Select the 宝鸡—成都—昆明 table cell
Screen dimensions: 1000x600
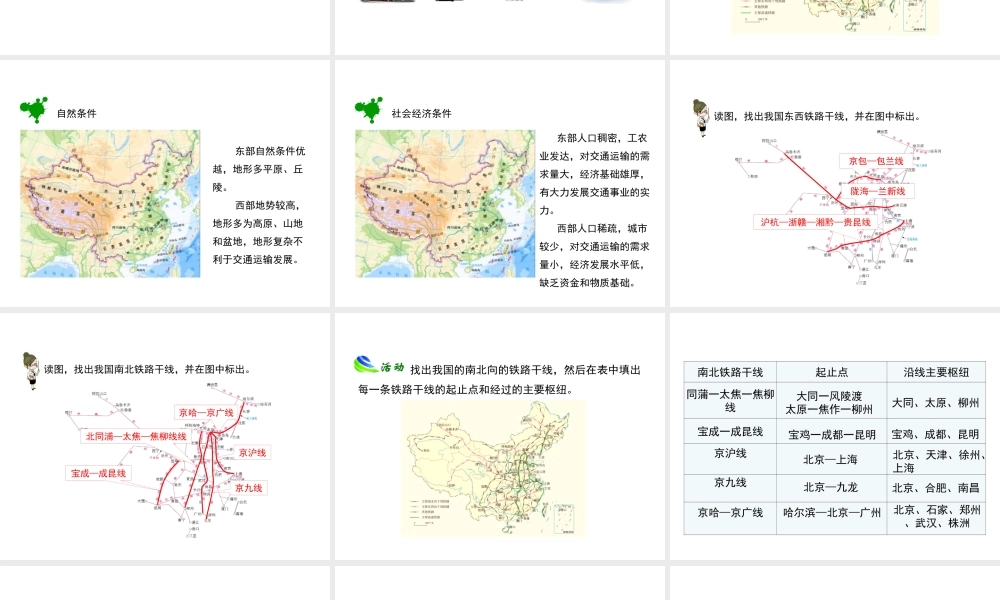coord(831,434)
